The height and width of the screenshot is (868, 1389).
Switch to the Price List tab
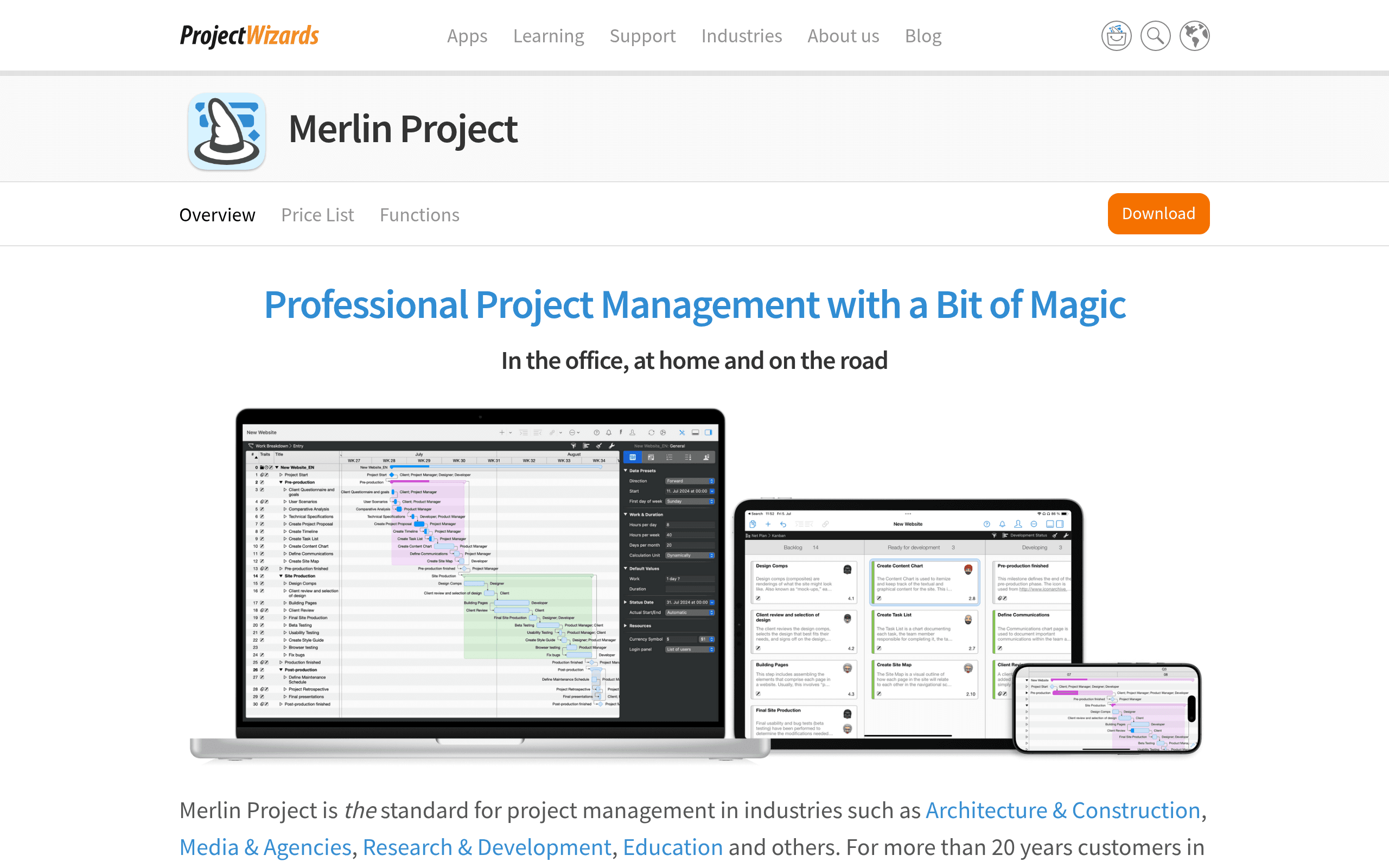pos(317,215)
